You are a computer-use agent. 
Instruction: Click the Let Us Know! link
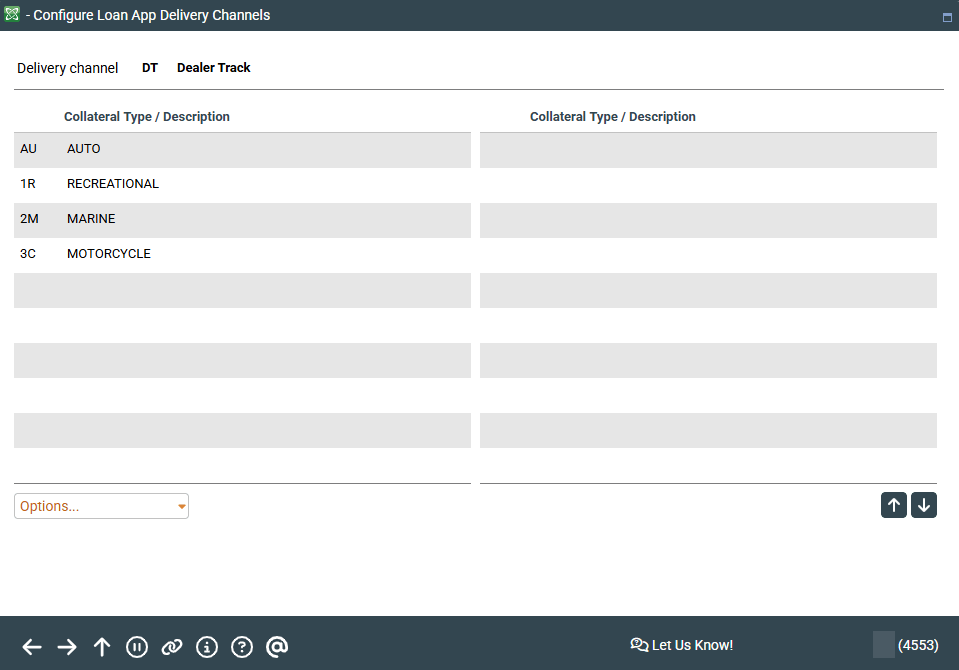[x=682, y=645]
